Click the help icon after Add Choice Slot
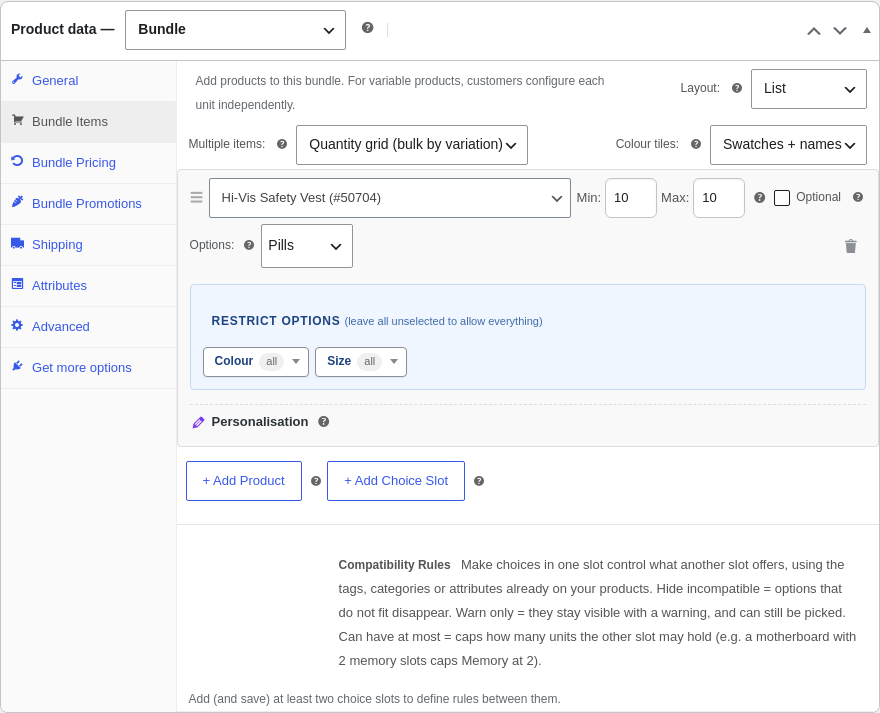The width and height of the screenshot is (880, 713). (x=479, y=481)
